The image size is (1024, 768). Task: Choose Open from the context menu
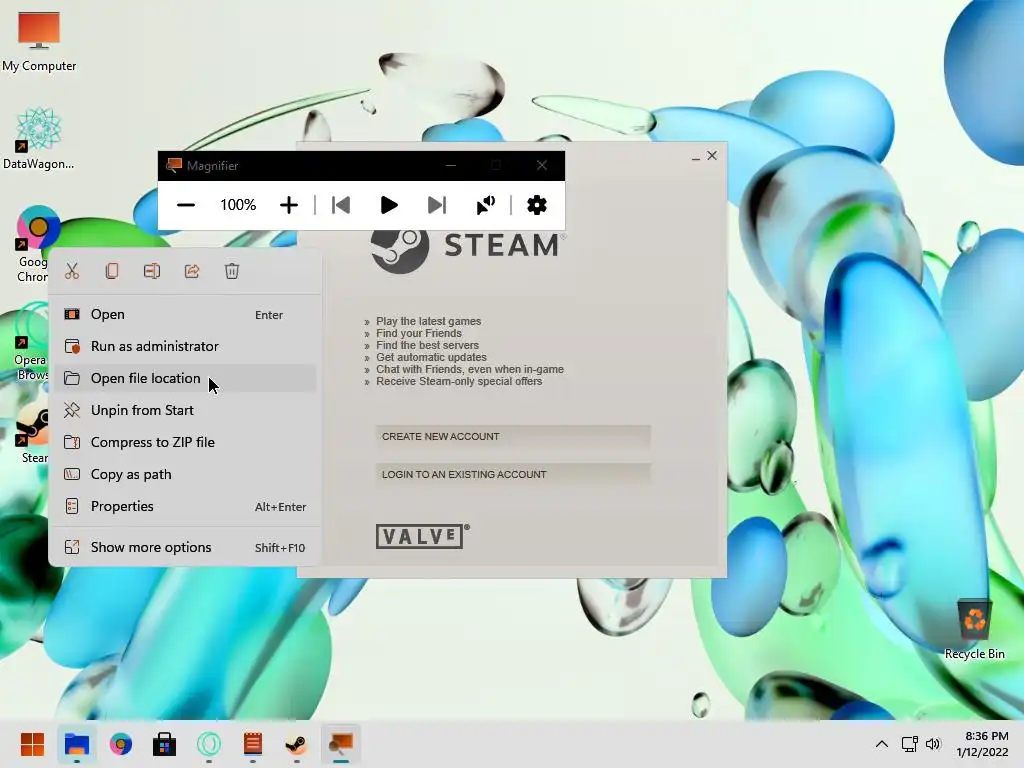point(185,314)
